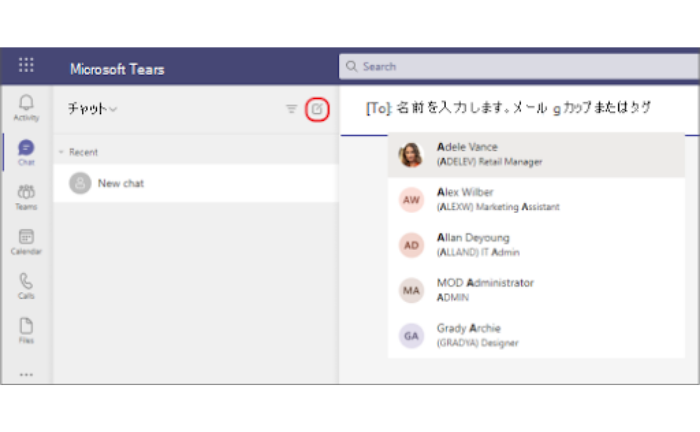Click the (ALEXW) Marketing Assistant text
The image size is (700, 432).
tap(498, 207)
